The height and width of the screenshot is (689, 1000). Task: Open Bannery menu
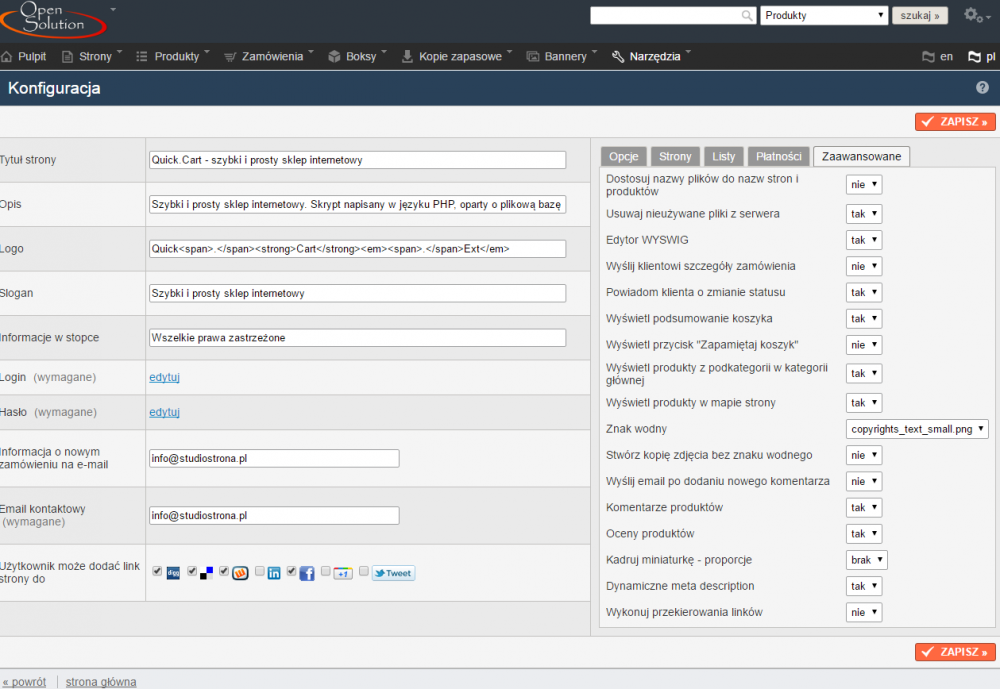562,57
